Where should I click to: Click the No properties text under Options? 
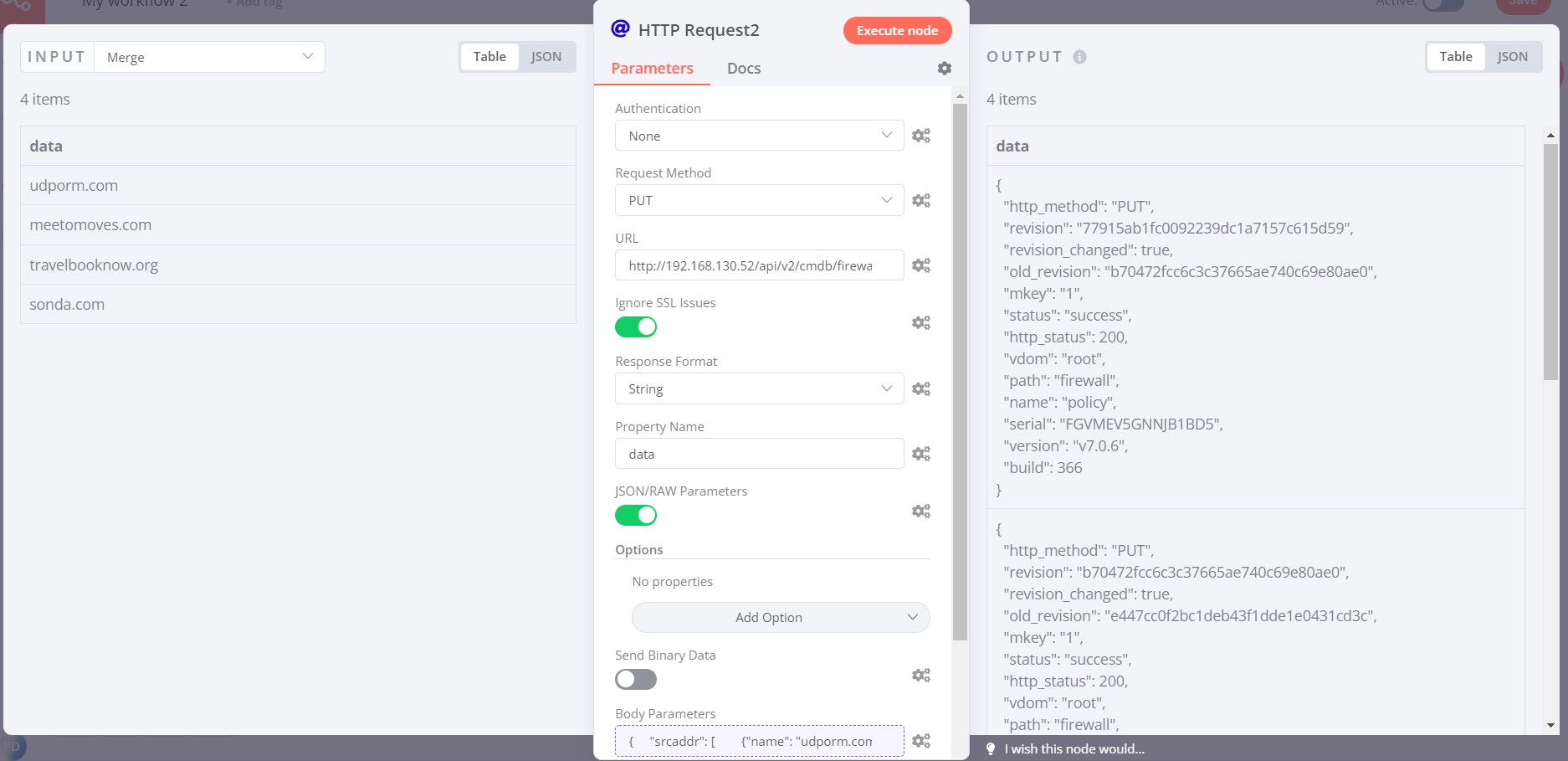tap(672, 582)
